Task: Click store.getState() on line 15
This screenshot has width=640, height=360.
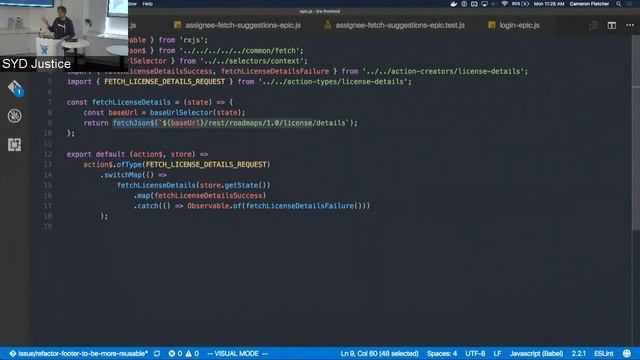Action: click(x=233, y=185)
